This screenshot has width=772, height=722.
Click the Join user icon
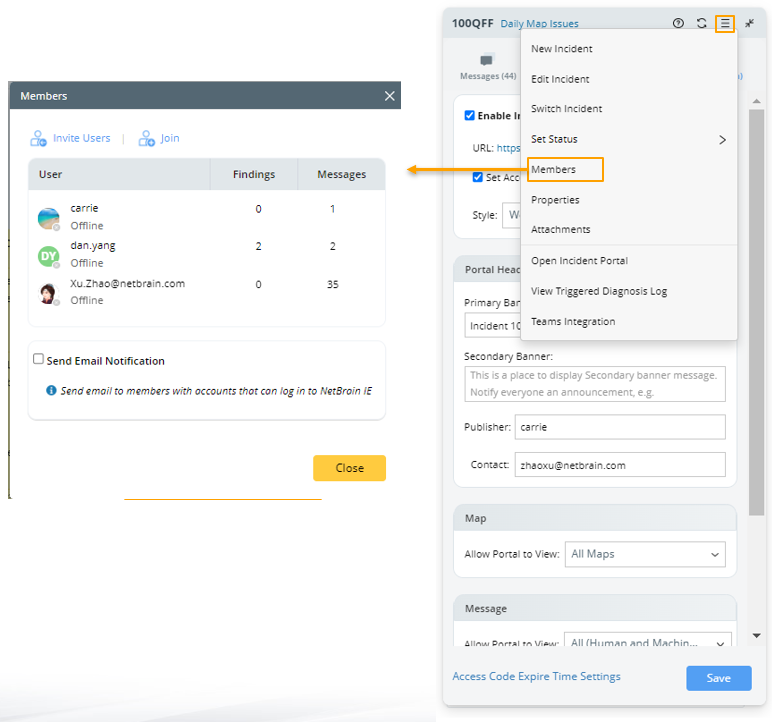[x=146, y=138]
